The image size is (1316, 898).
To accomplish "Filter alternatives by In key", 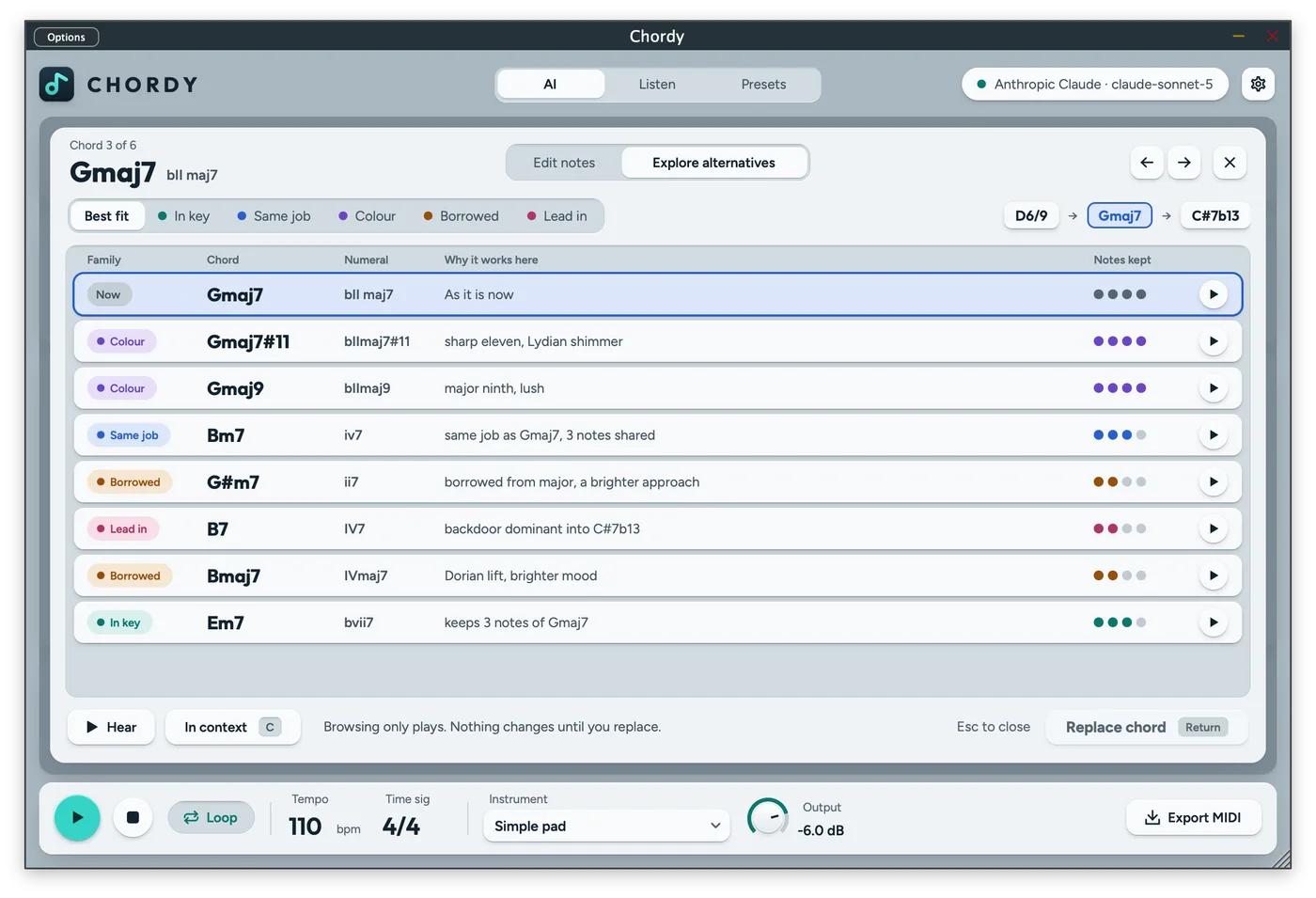I will (x=183, y=216).
